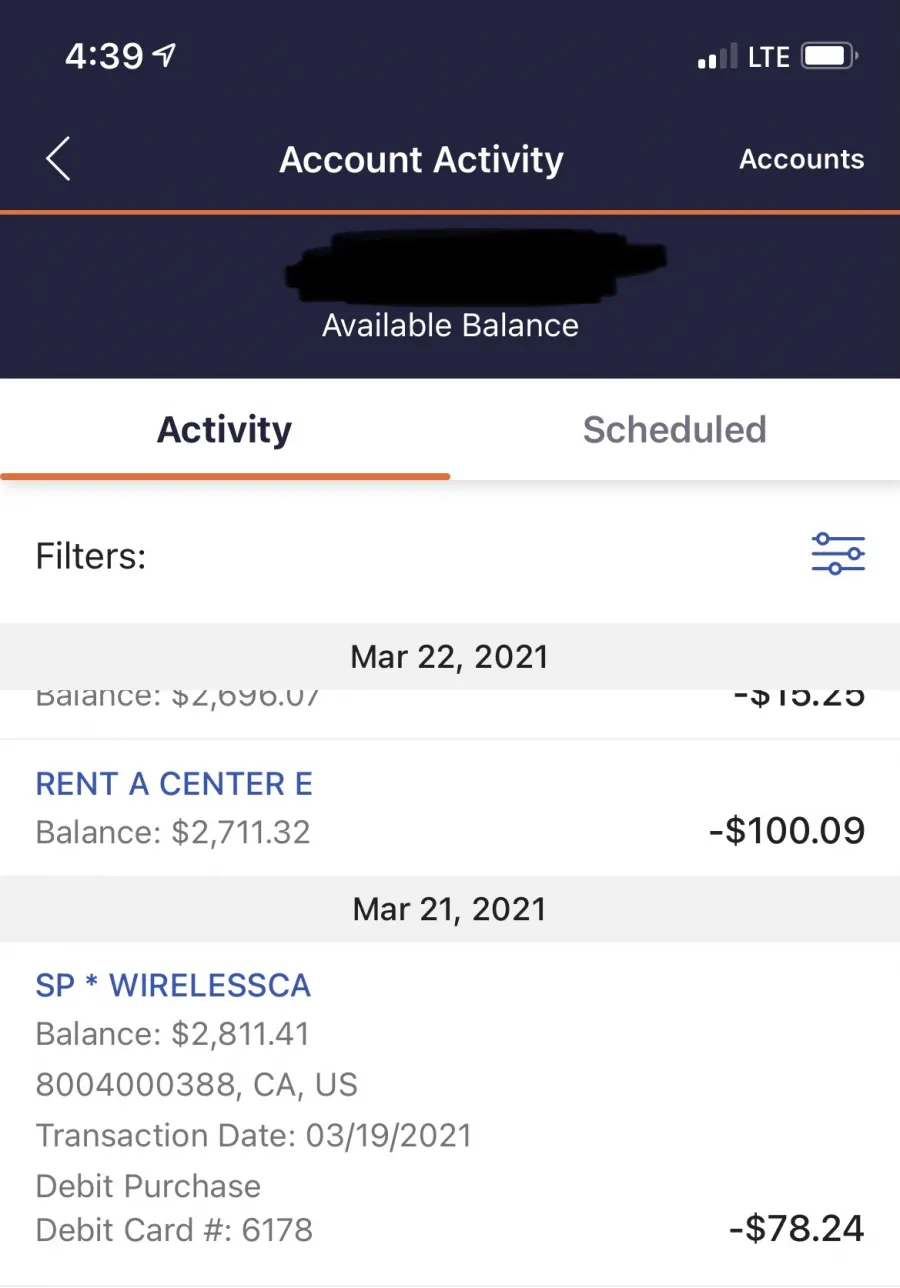Screen dimensions: 900x1288
Task: Tap the cellular signal bars icon
Action: coord(717,57)
